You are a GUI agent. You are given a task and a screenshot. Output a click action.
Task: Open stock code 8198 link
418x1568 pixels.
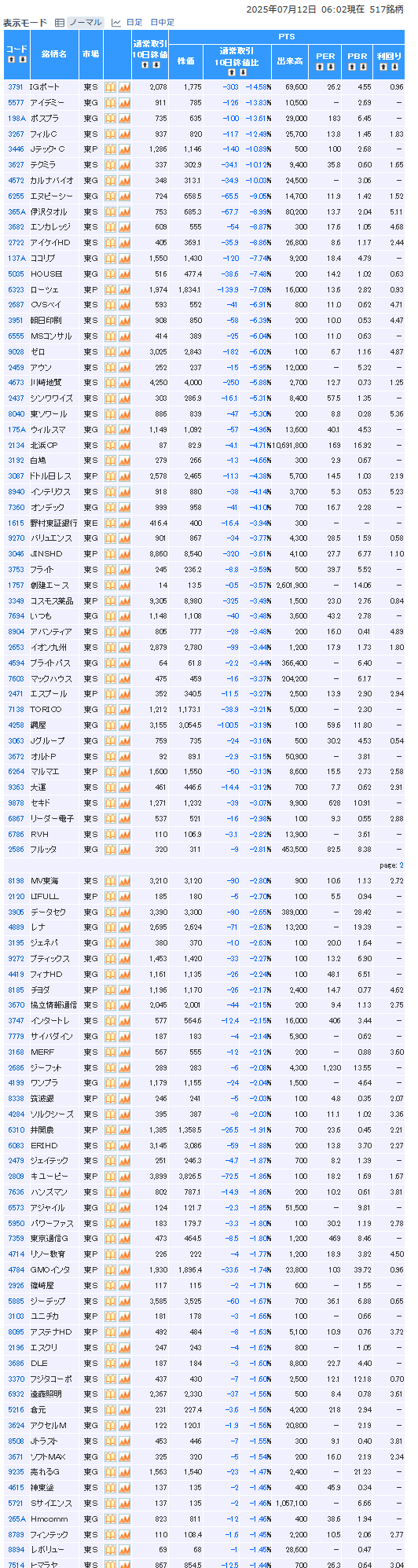16,881
